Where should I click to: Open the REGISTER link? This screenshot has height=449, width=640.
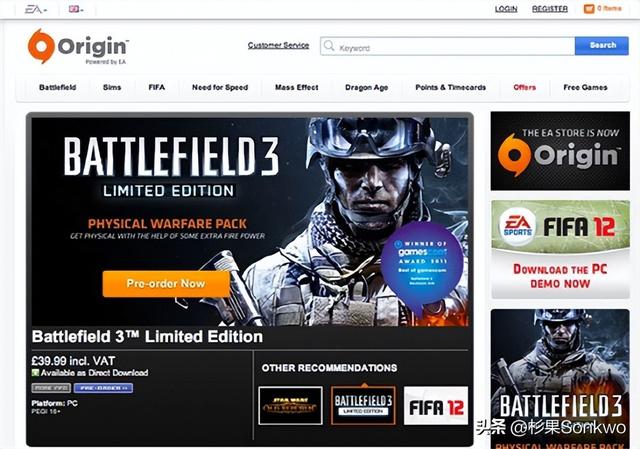point(550,9)
